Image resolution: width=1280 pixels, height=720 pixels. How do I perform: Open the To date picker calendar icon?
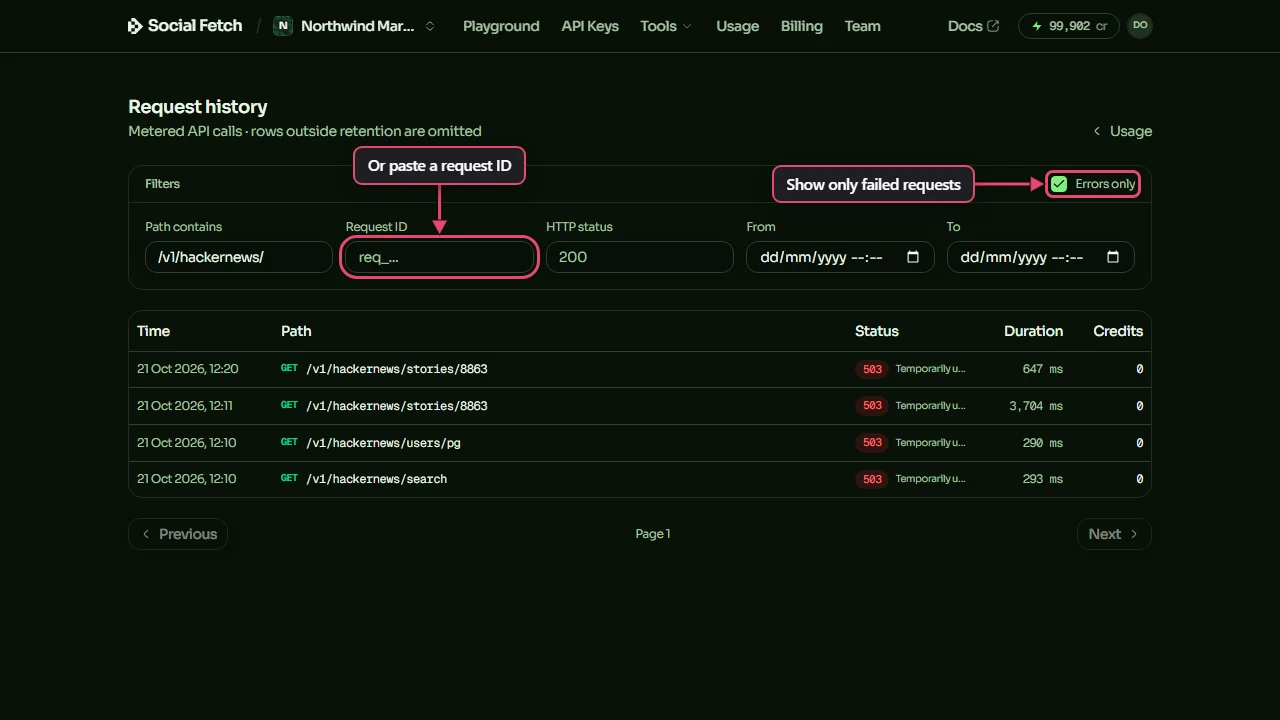point(1113,257)
